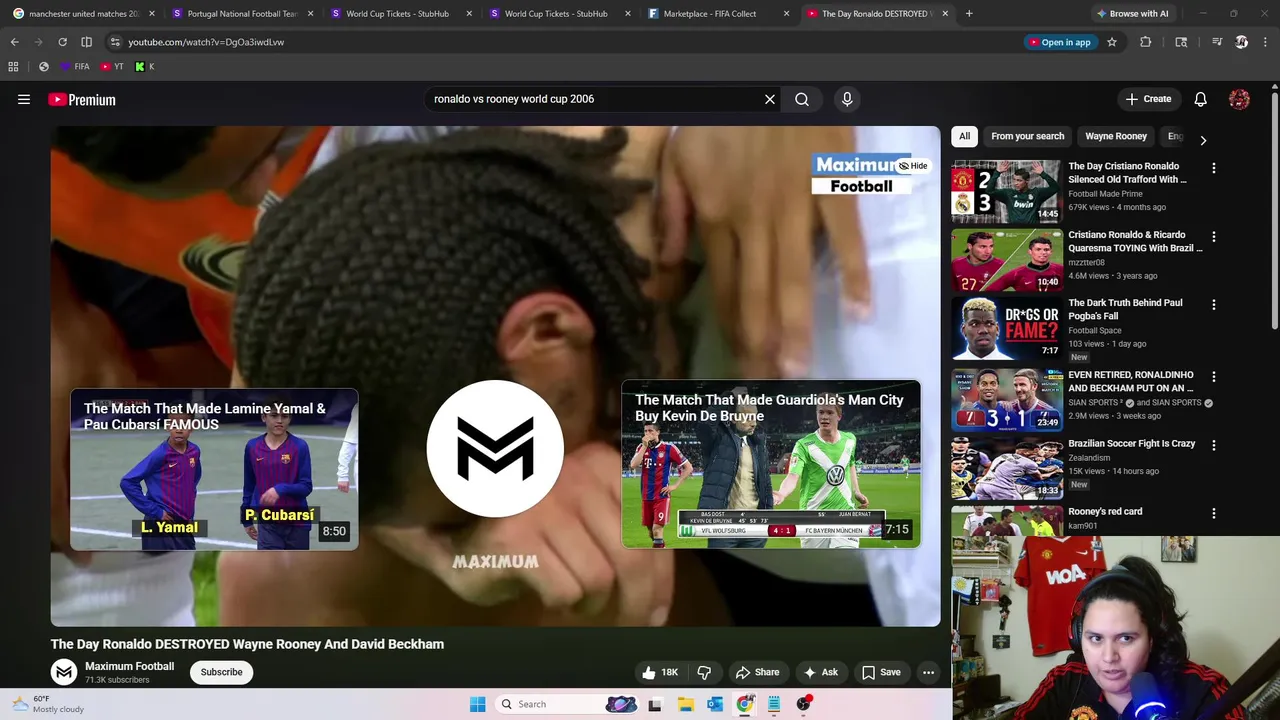Reload the page in browser
Screen dimensions: 1280x720
tap(62, 42)
